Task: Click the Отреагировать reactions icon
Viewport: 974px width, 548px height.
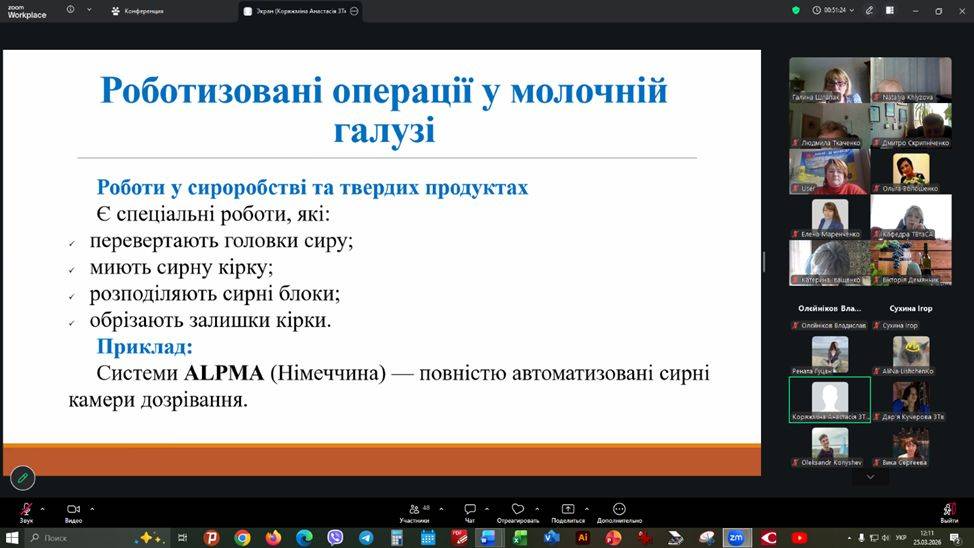Action: 517,510
